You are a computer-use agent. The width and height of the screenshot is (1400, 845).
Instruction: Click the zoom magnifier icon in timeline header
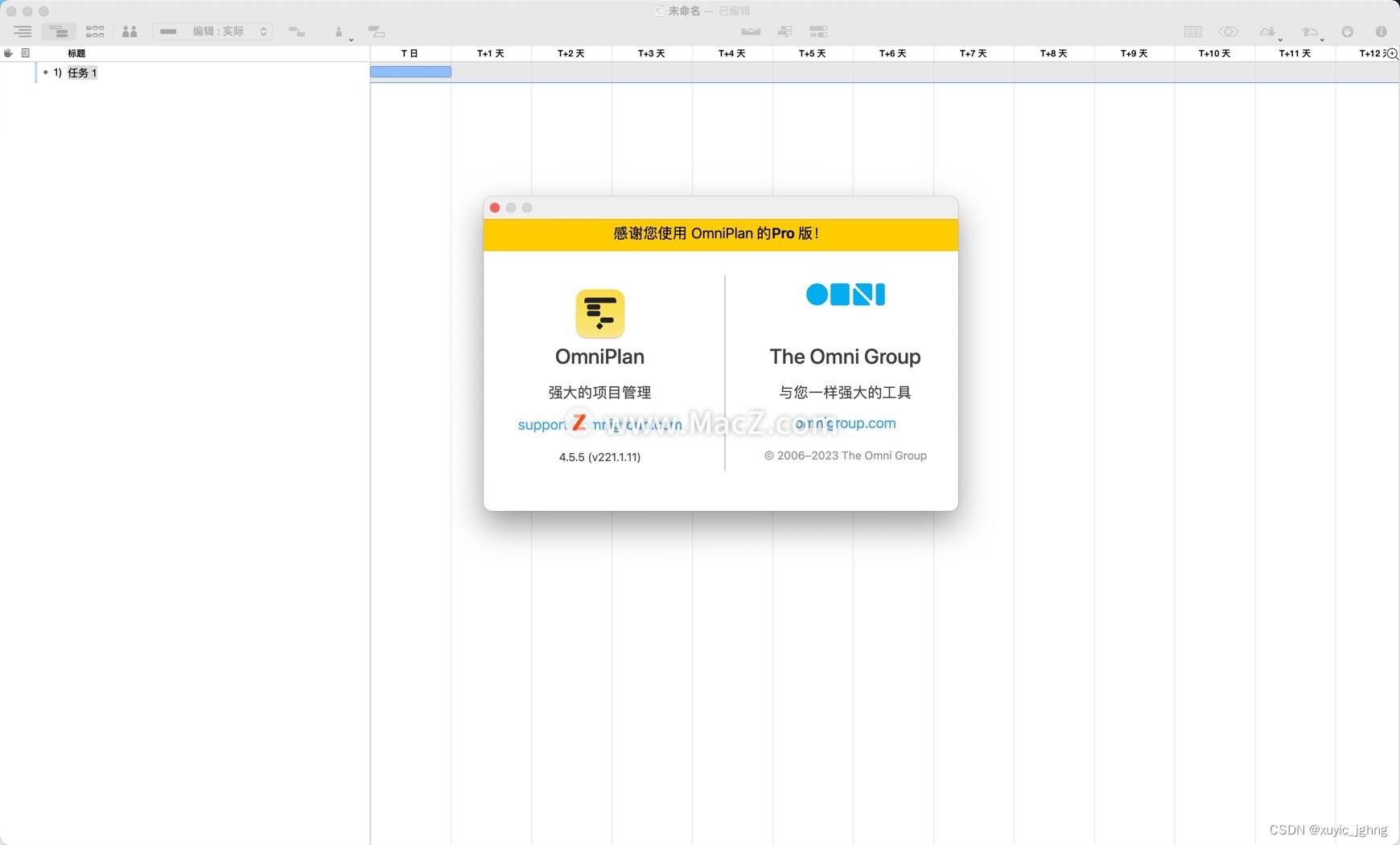point(1392,54)
